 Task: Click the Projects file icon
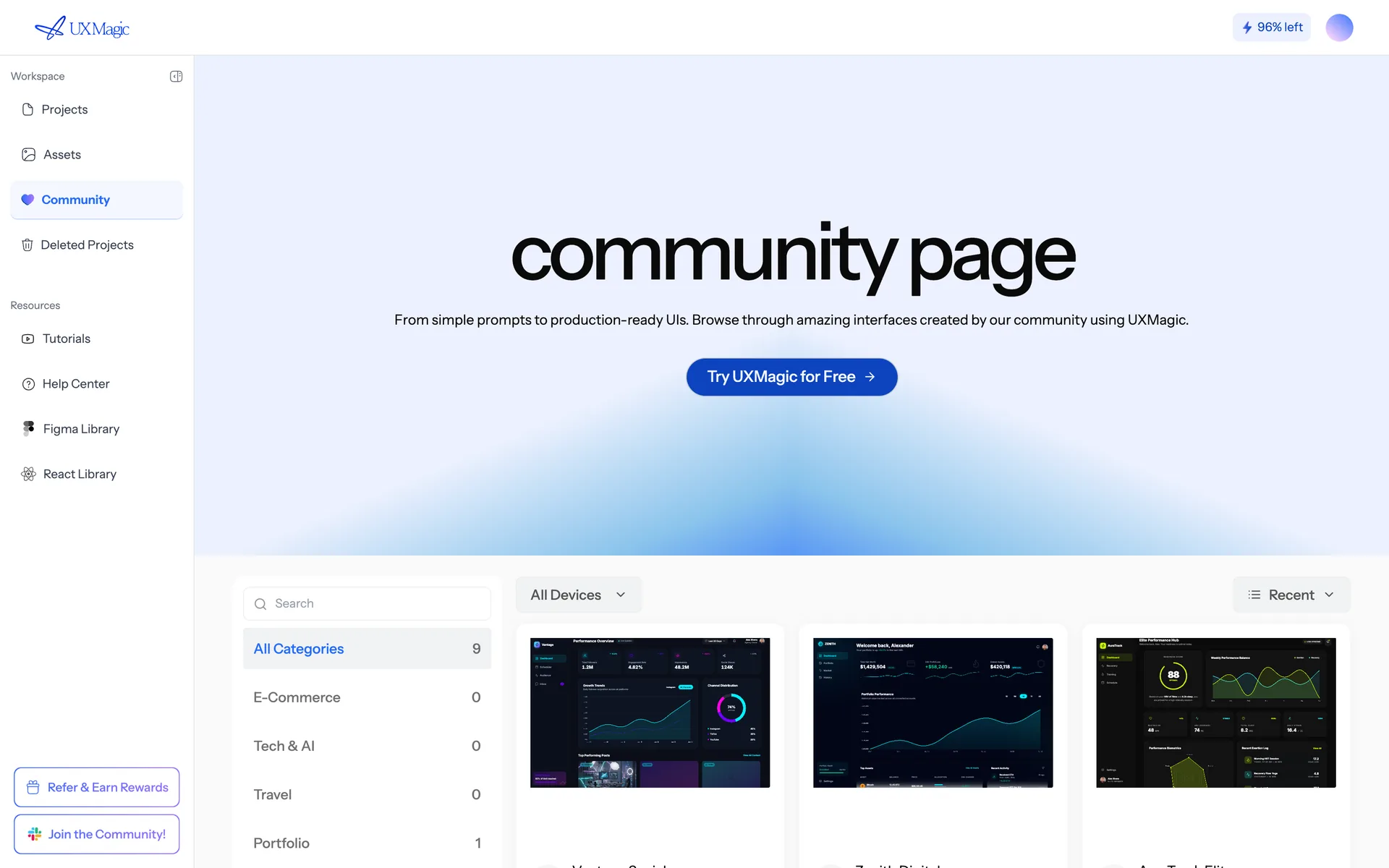pos(27,109)
